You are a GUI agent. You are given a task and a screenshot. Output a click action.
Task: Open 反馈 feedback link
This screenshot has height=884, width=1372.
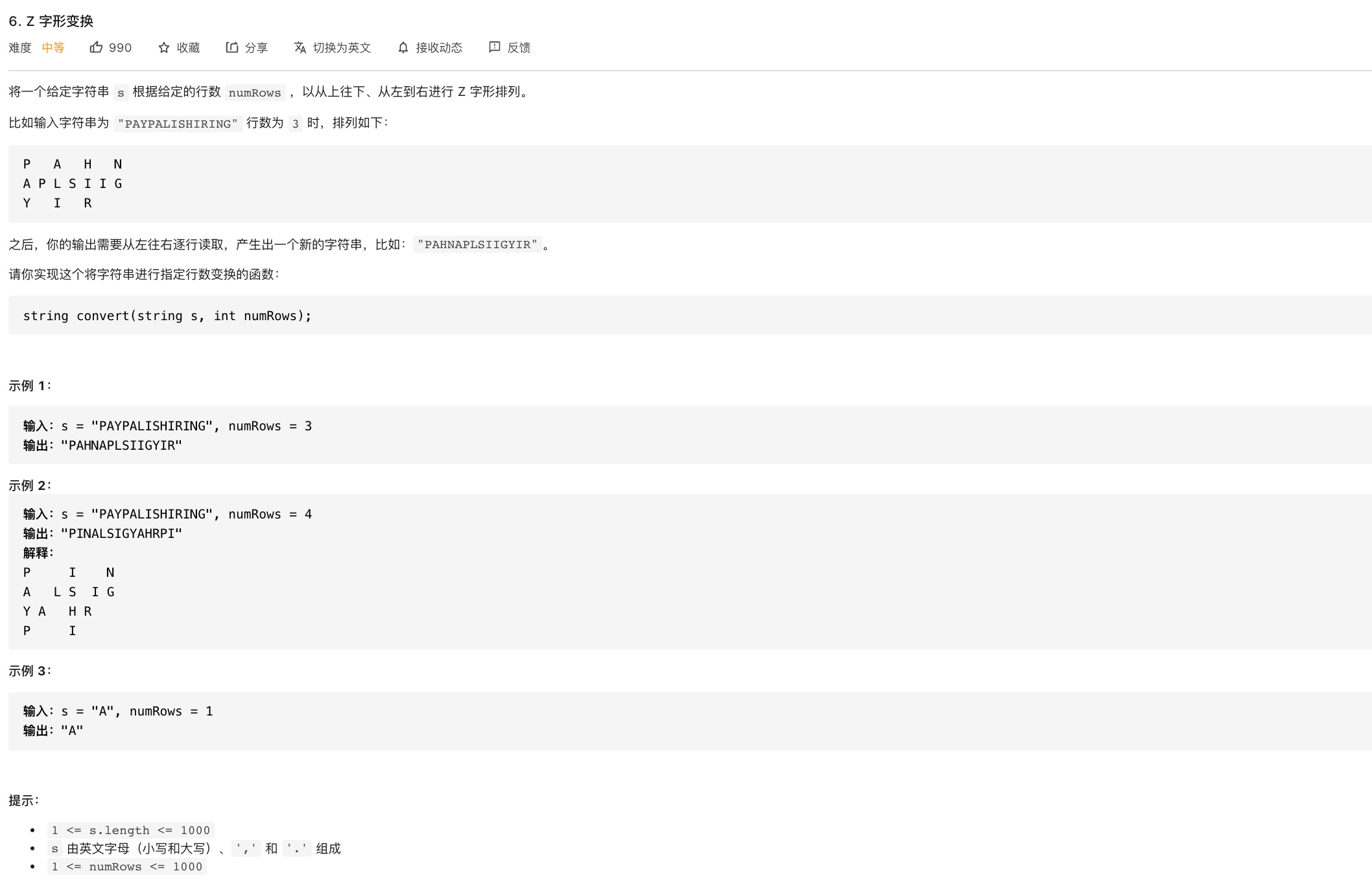coord(519,47)
